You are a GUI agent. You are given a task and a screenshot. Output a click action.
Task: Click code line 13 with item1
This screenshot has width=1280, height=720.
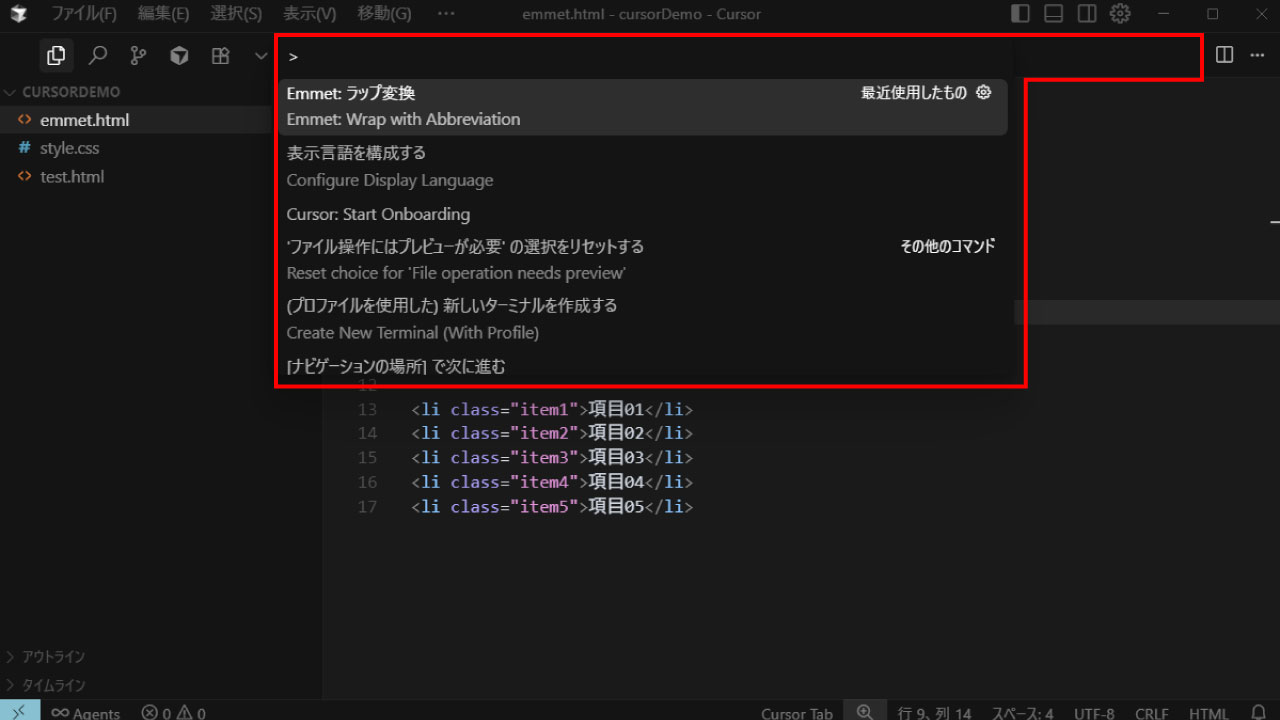pyautogui.click(x=552, y=409)
